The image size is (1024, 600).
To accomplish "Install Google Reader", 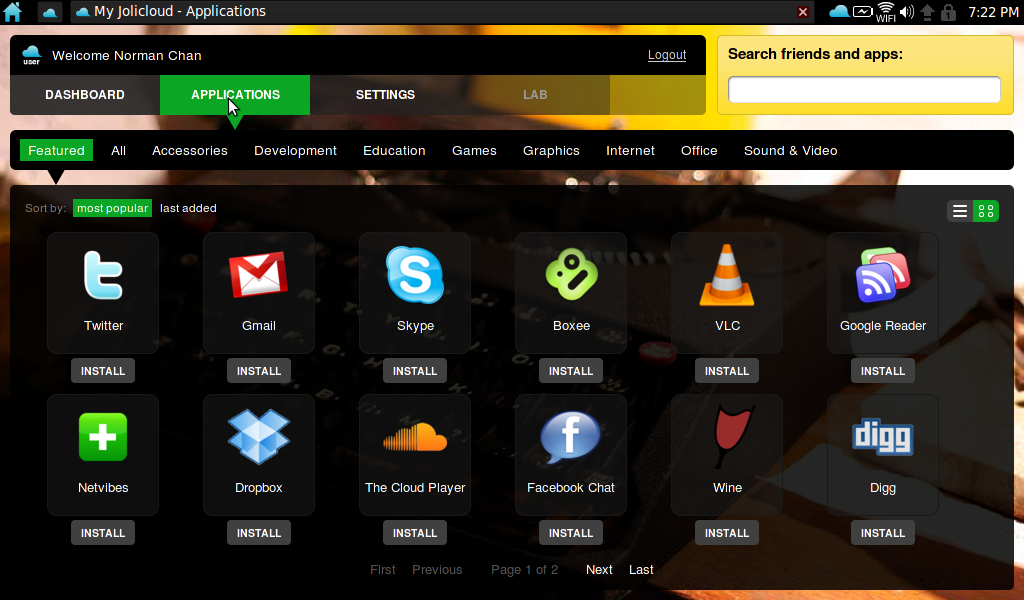I will point(883,371).
